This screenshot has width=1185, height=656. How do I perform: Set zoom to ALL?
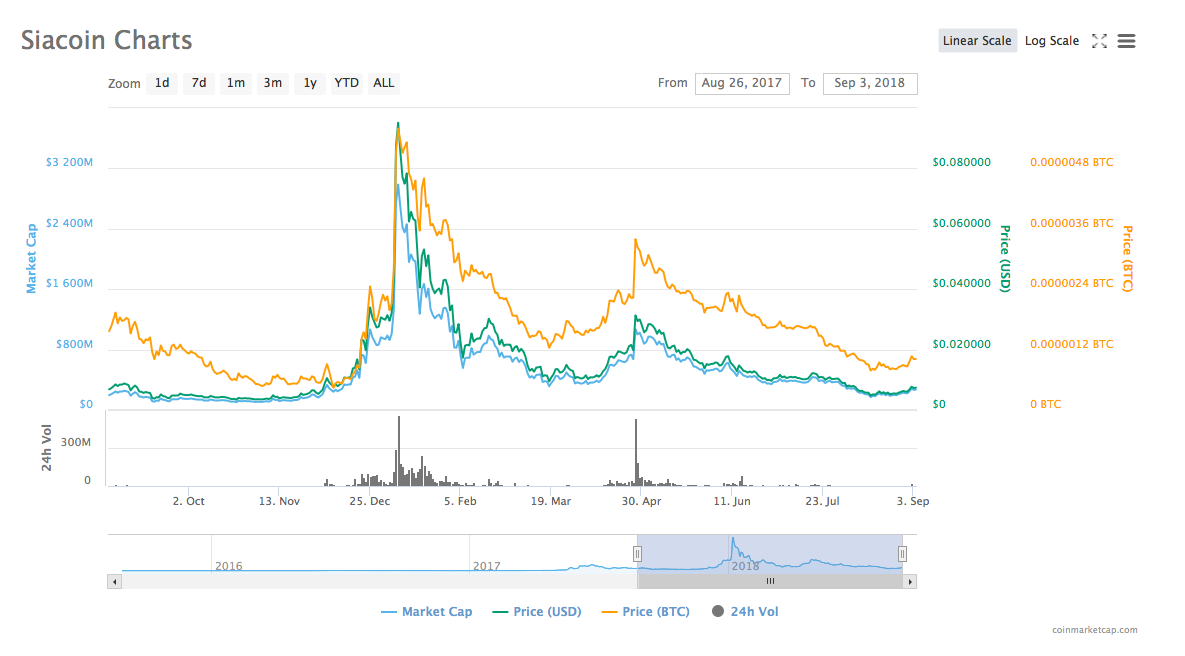(384, 83)
